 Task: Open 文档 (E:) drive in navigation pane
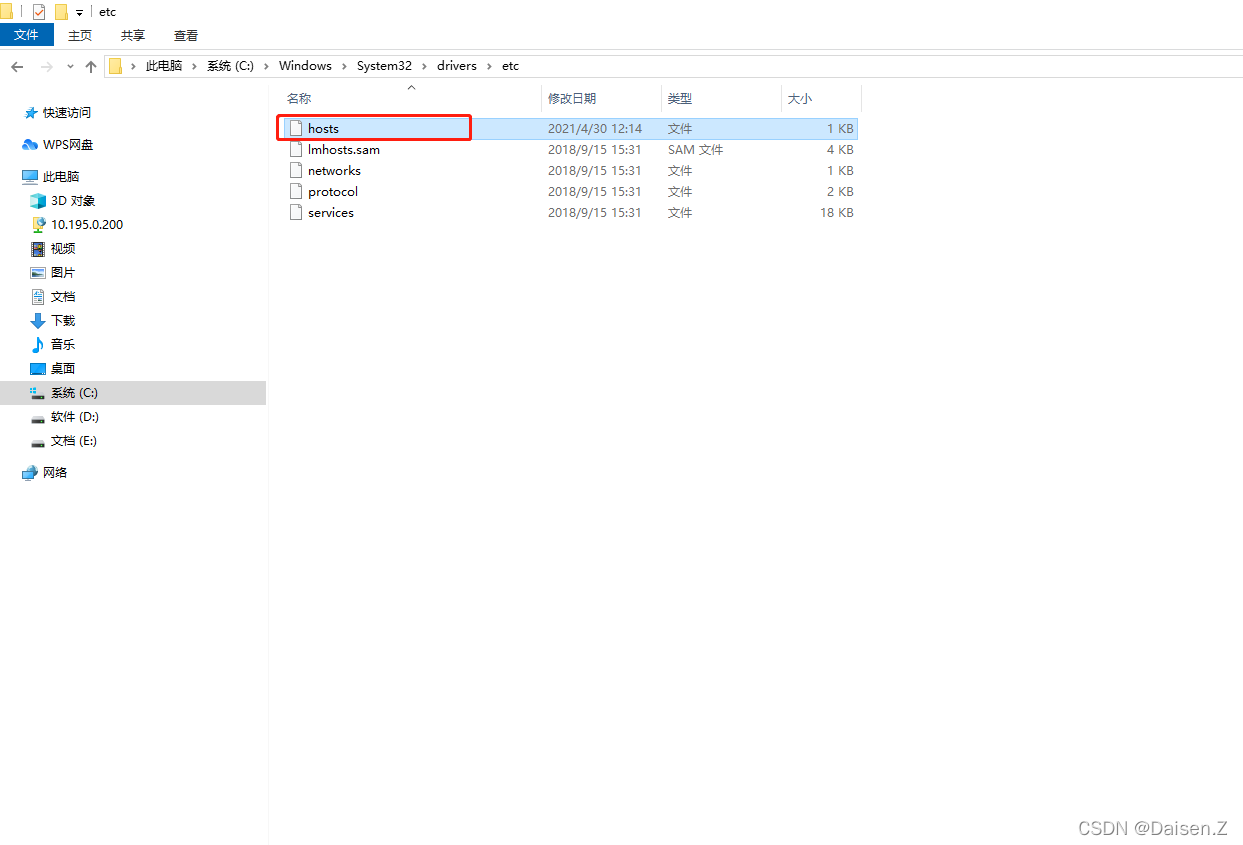click(74, 441)
